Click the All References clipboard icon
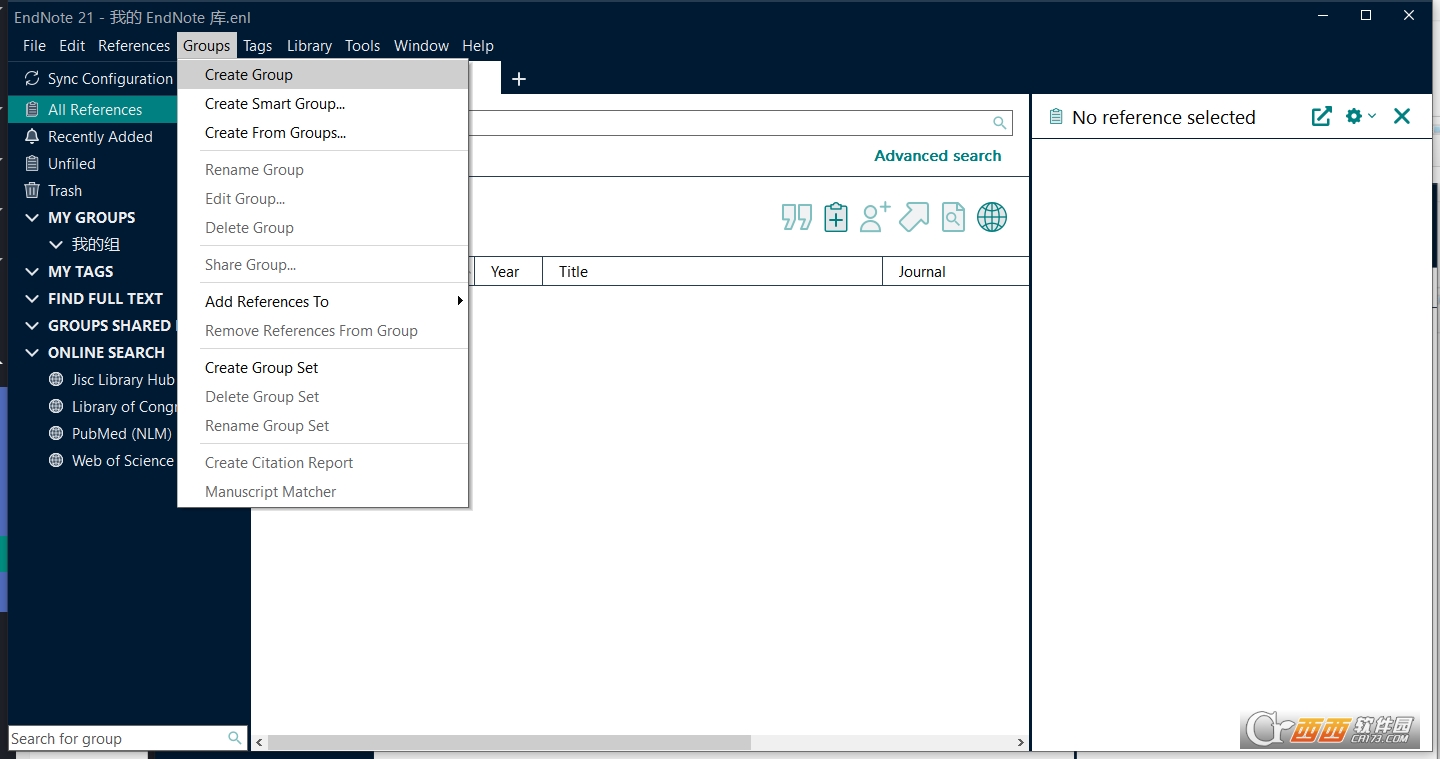 tap(32, 110)
